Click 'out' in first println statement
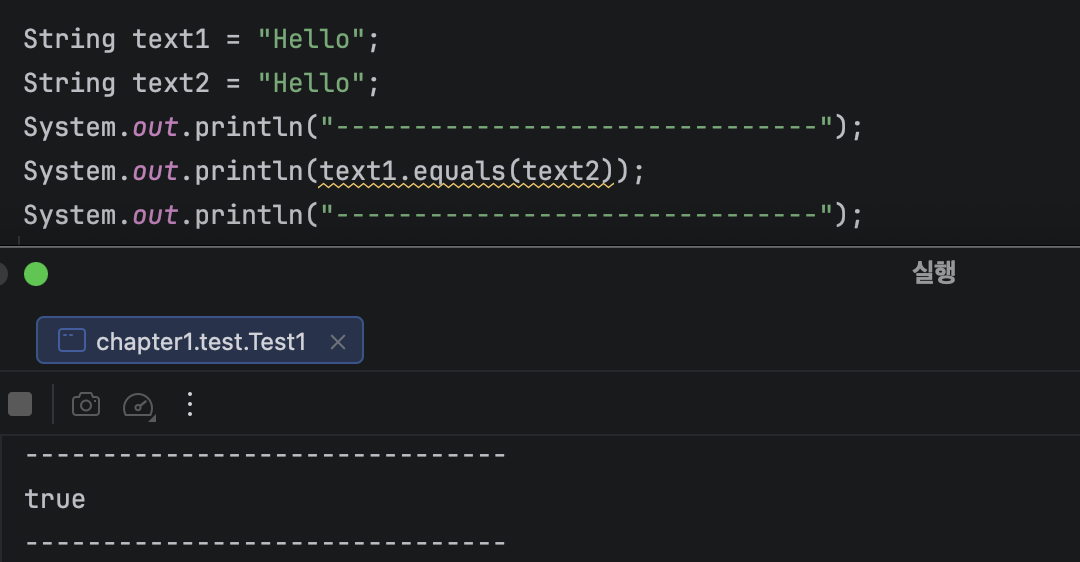This screenshot has height=562, width=1080. pos(155,127)
